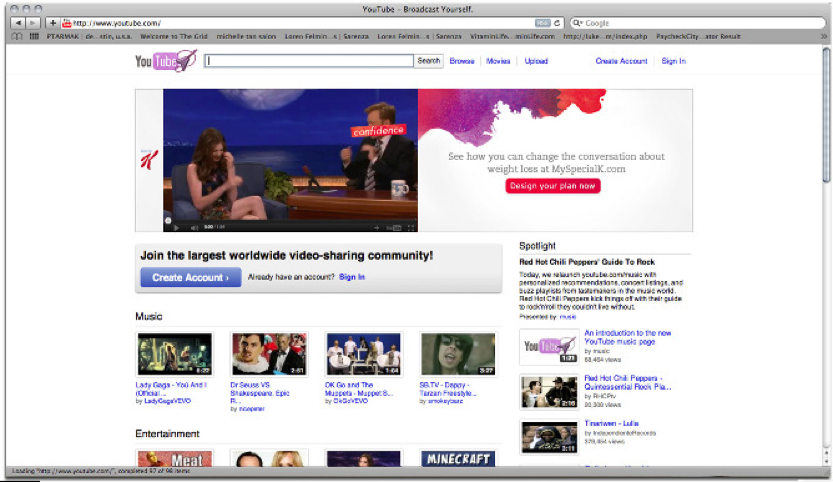Open the Browse tab on YouTube
The image size is (833, 482).
pos(462,61)
